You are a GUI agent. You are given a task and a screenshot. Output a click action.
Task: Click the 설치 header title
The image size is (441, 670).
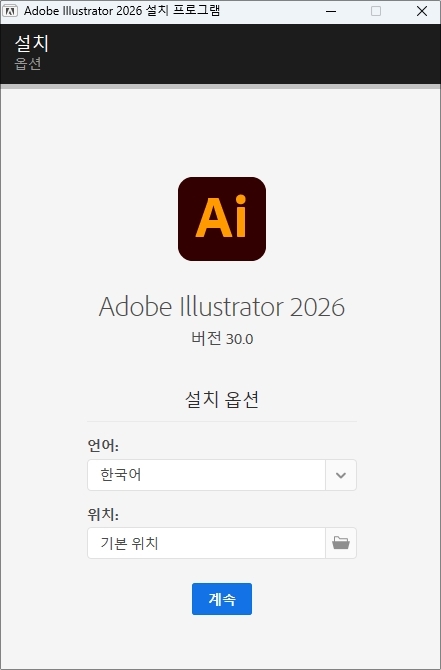(x=32, y=43)
